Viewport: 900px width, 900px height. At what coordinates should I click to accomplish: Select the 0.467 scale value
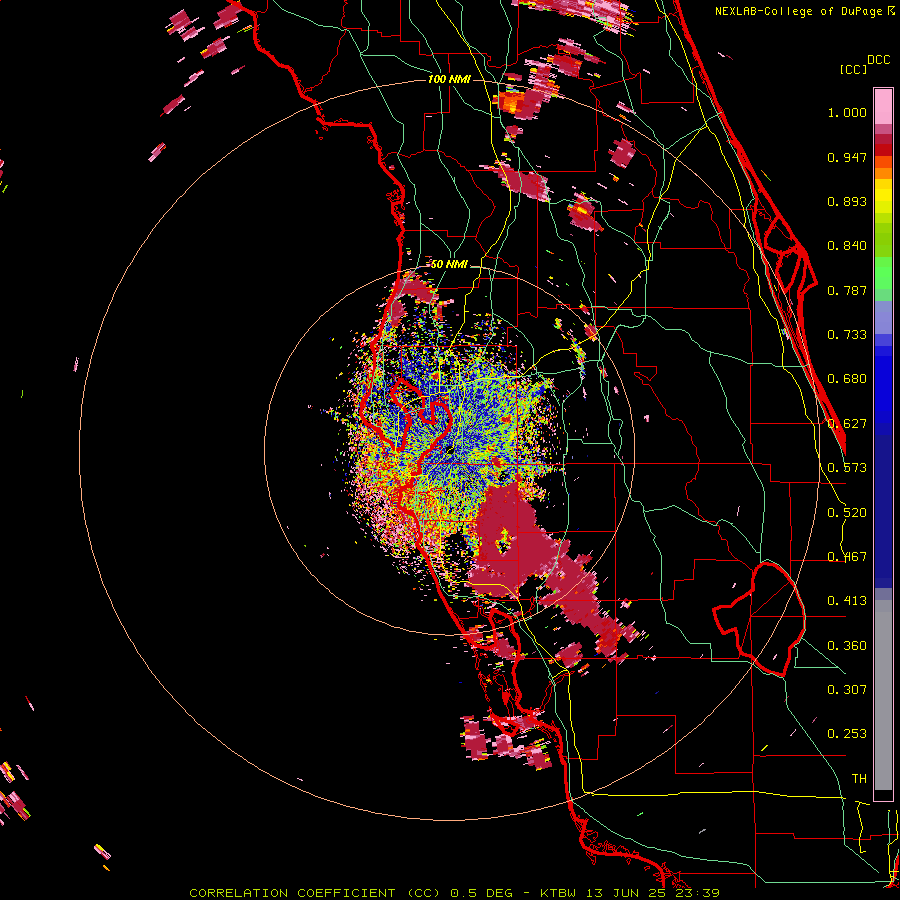847,557
